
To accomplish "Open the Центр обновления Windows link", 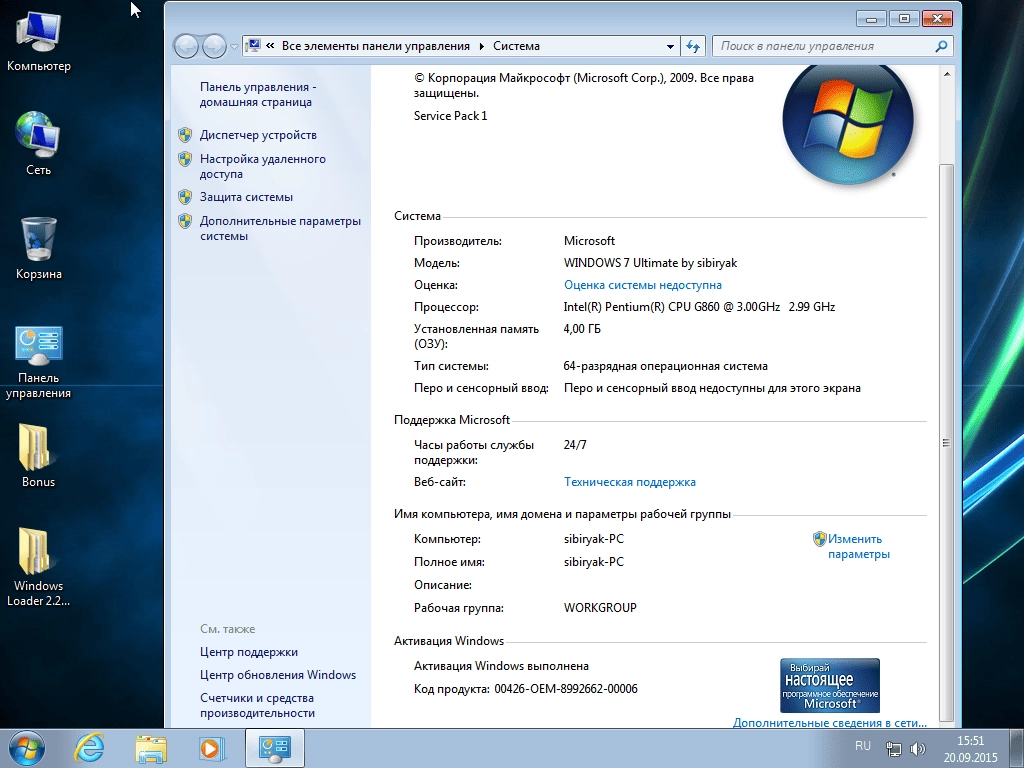I will (278, 675).
